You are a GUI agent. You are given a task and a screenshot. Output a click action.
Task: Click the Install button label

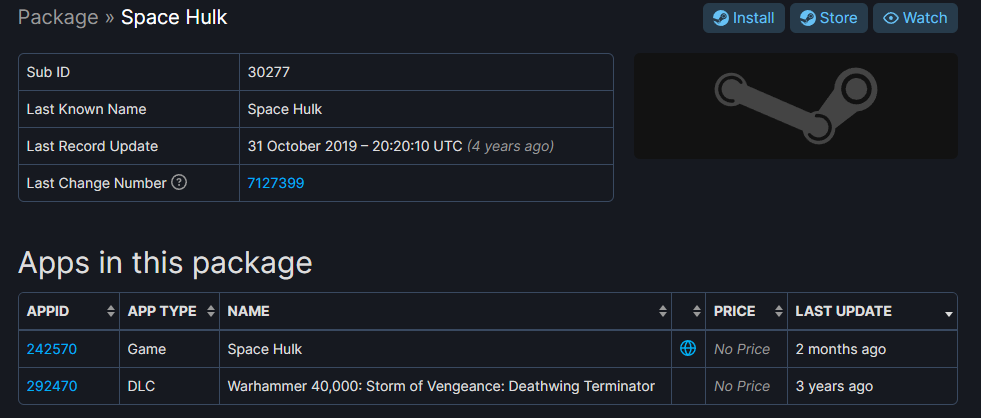pyautogui.click(x=754, y=18)
